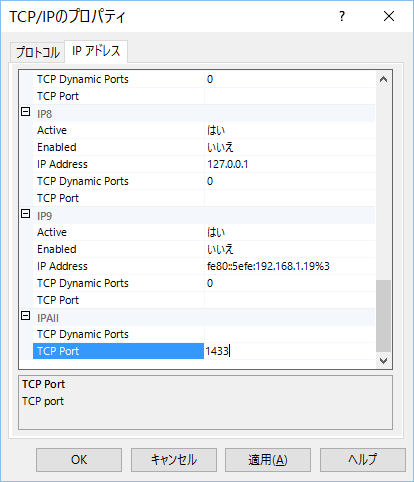The width and height of the screenshot is (414, 482).
Task: Switch to the プロトコル tab
Action: click(37, 53)
